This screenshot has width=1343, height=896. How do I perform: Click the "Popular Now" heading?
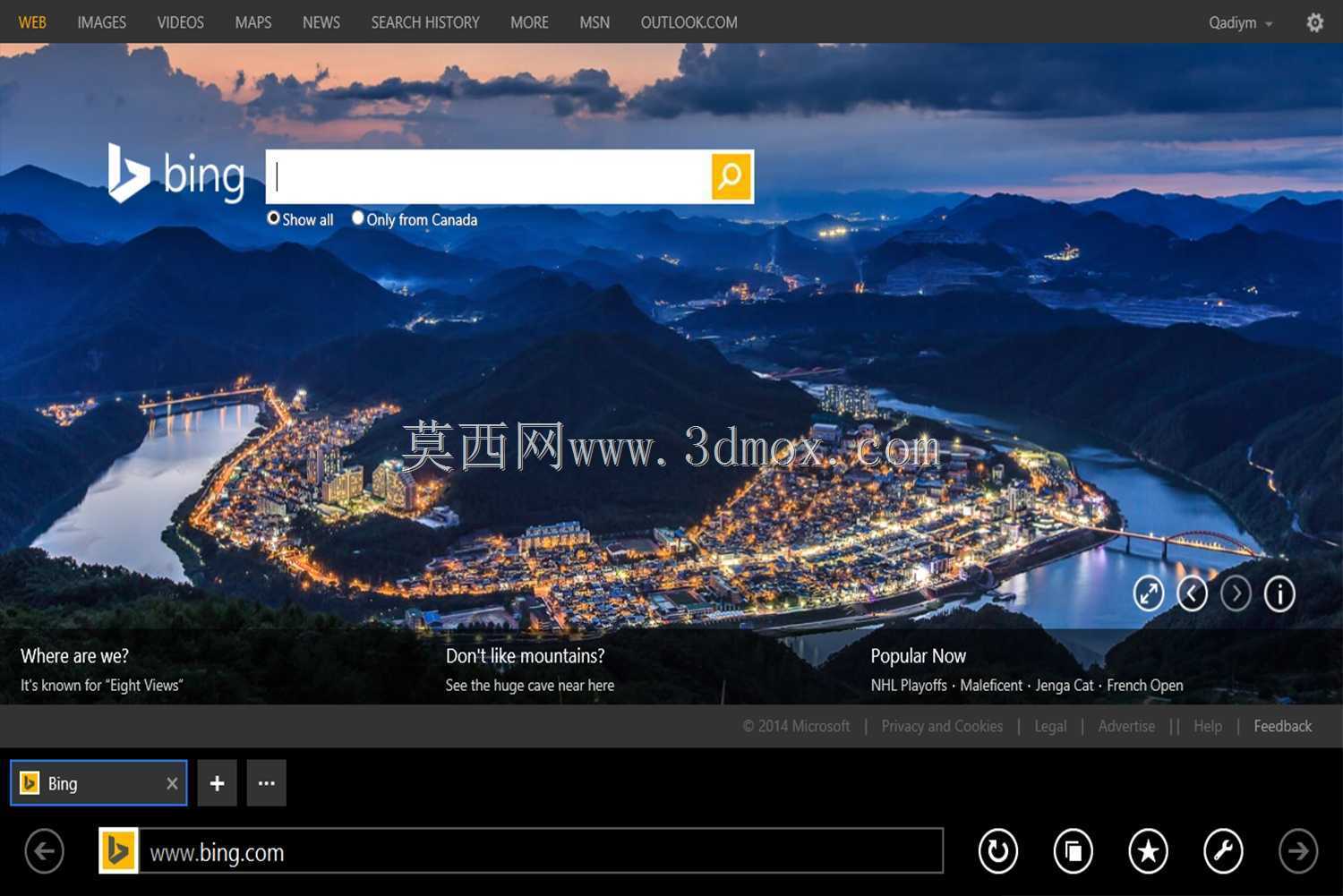coord(918,656)
